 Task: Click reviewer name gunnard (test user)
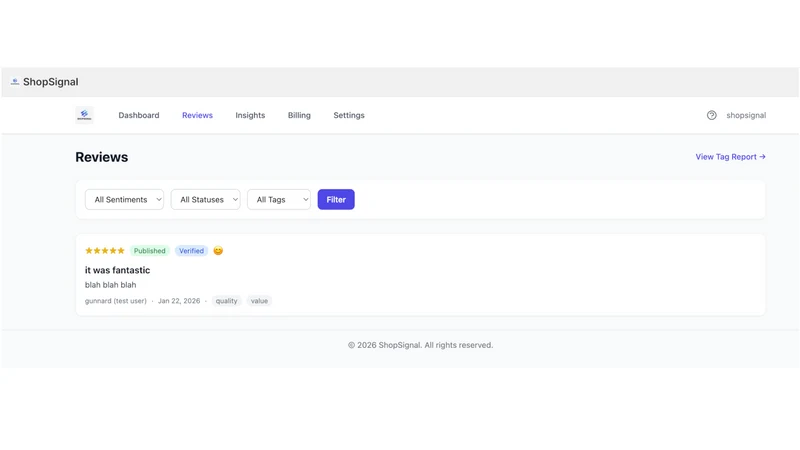click(x=116, y=301)
